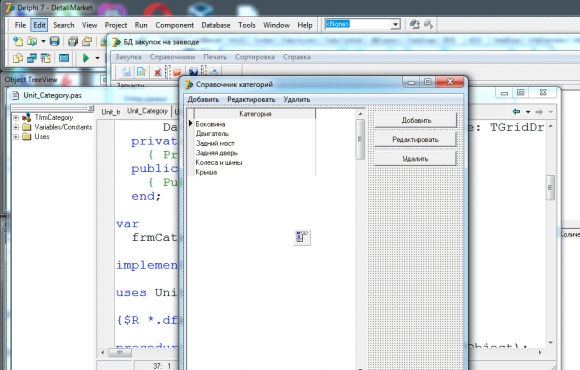This screenshot has width=580, height=370.
Task: Click the New Items icon in Delphi toolbar
Action: click(18, 41)
